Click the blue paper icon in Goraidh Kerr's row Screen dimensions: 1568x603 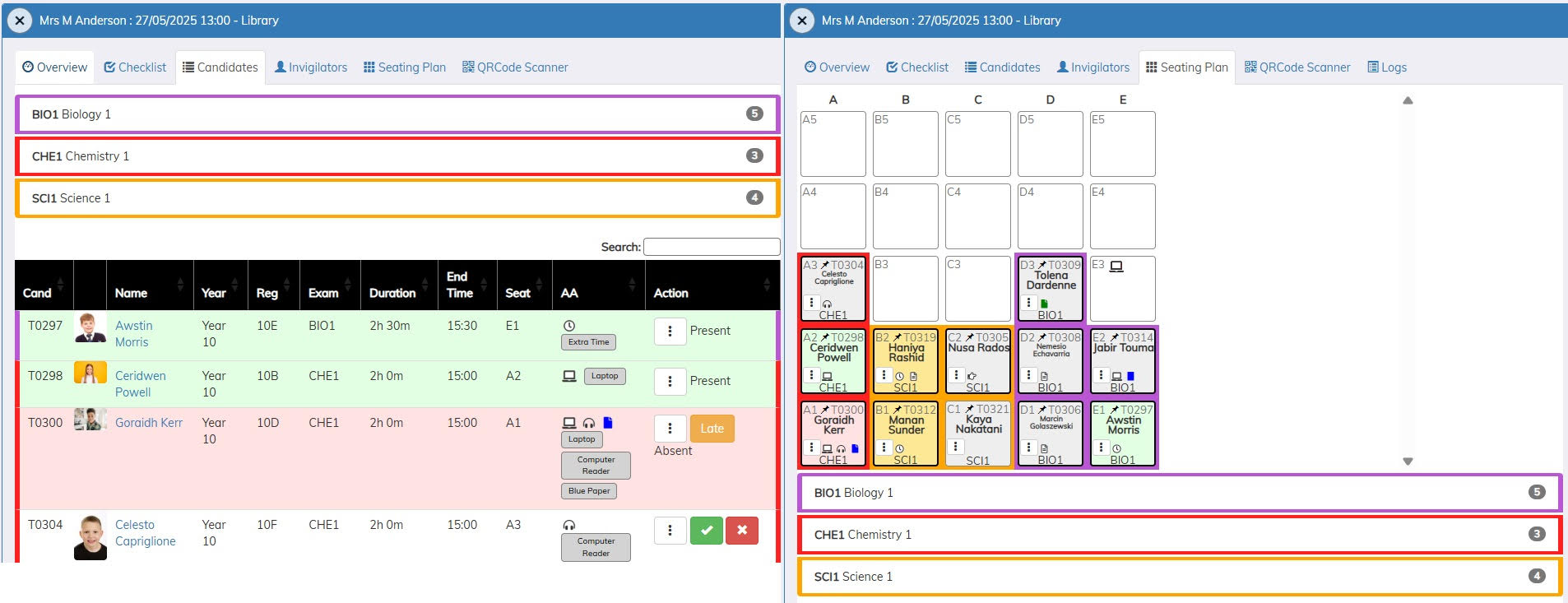tap(608, 423)
